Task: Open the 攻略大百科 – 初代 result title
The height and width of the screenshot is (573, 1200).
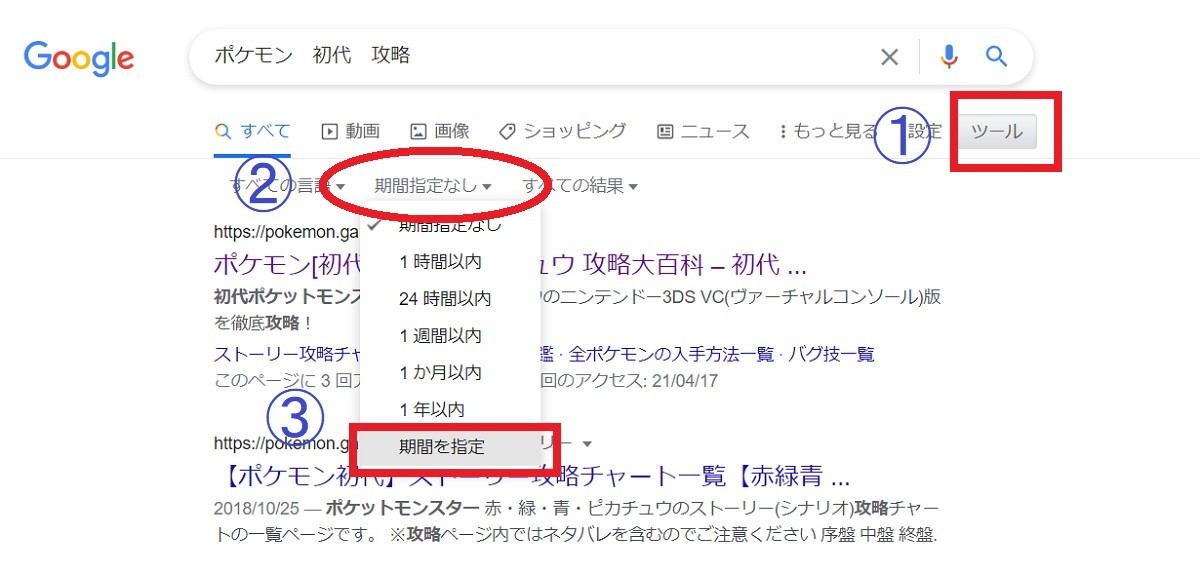Action: 510,267
